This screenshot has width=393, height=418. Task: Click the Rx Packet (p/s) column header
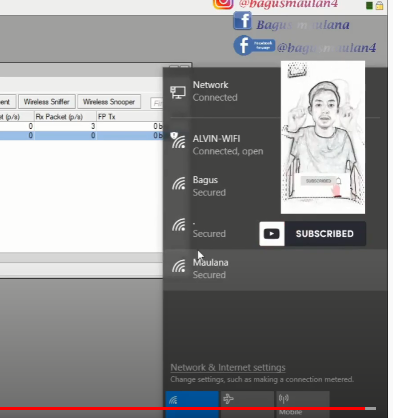(65, 117)
